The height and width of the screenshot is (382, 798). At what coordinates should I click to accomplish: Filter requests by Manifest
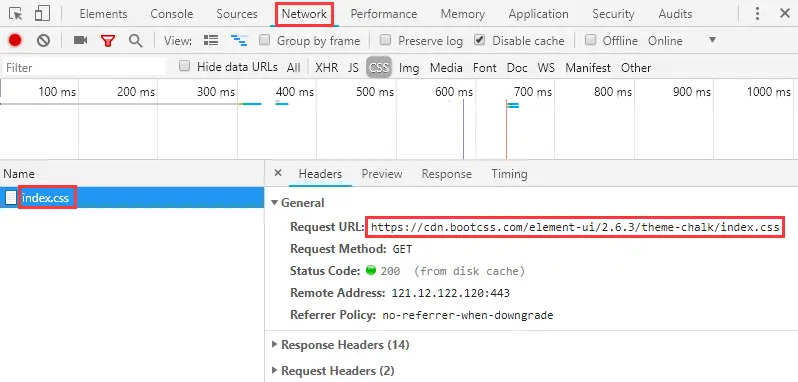click(588, 68)
